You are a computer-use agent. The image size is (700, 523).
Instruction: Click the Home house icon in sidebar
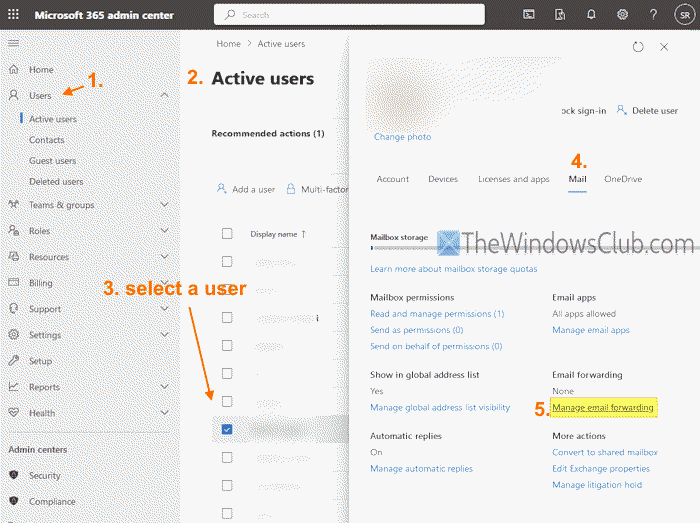(14, 69)
